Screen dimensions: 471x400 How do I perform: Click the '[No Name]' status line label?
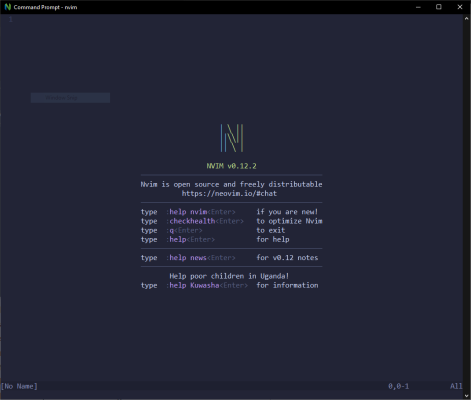(x=19, y=386)
